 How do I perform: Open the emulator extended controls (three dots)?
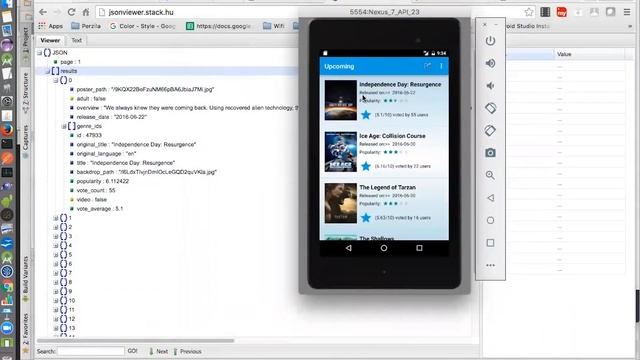[x=490, y=265]
